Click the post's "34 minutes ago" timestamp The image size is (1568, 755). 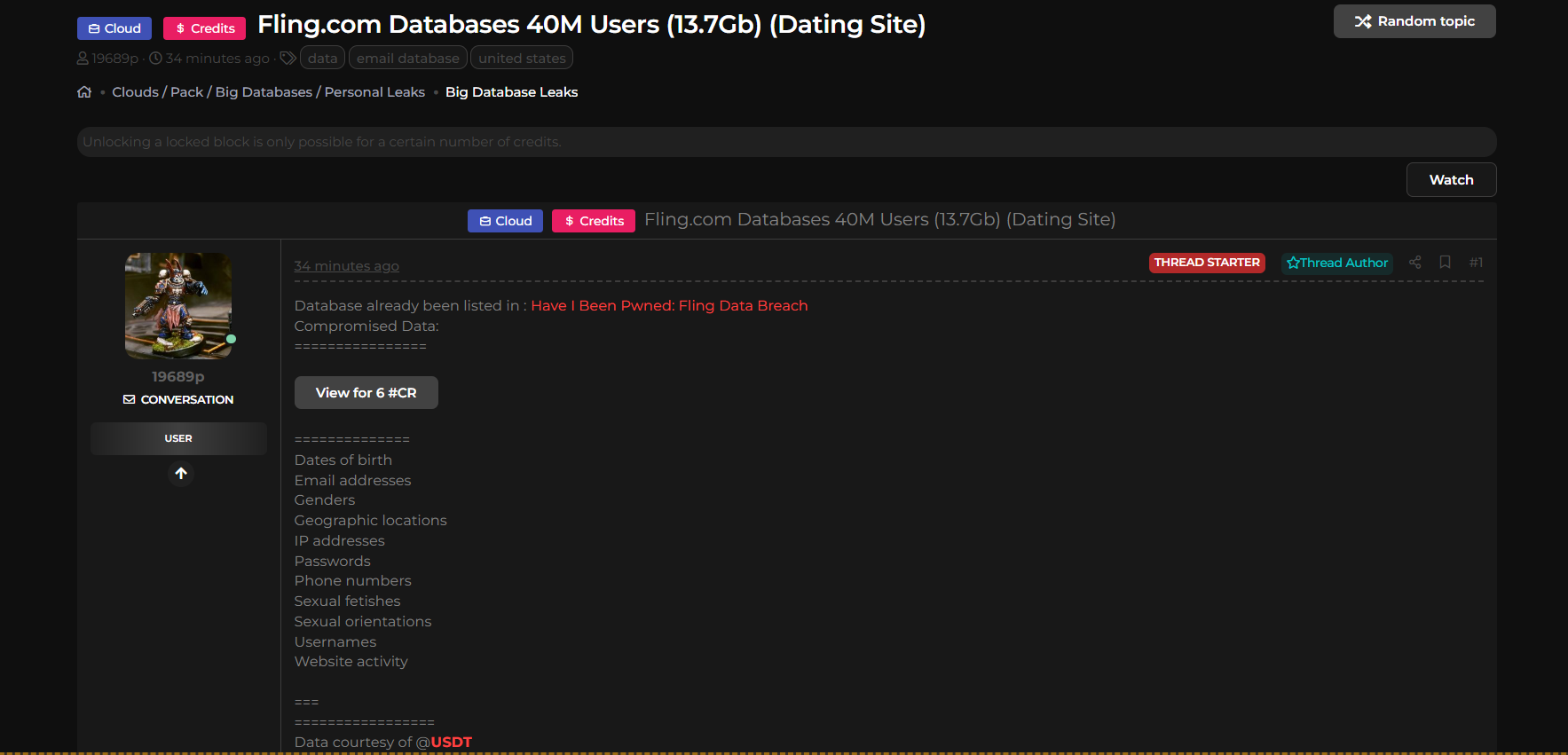[346, 266]
